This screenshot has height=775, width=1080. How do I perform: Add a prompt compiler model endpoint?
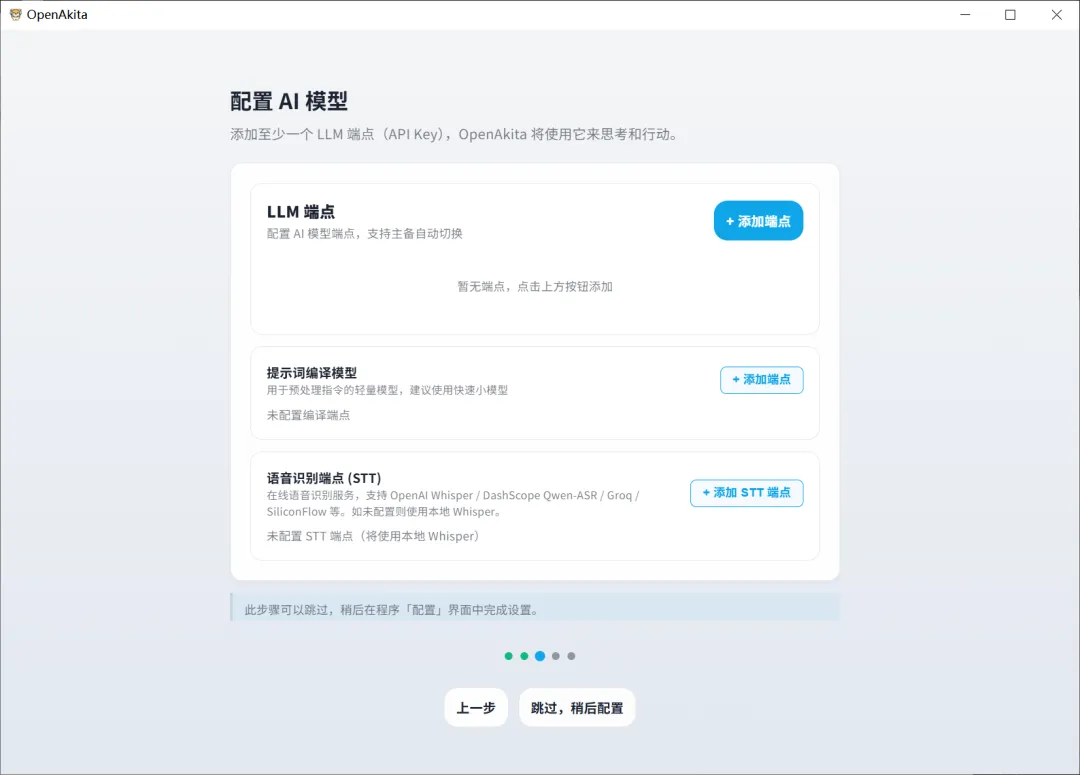(762, 380)
